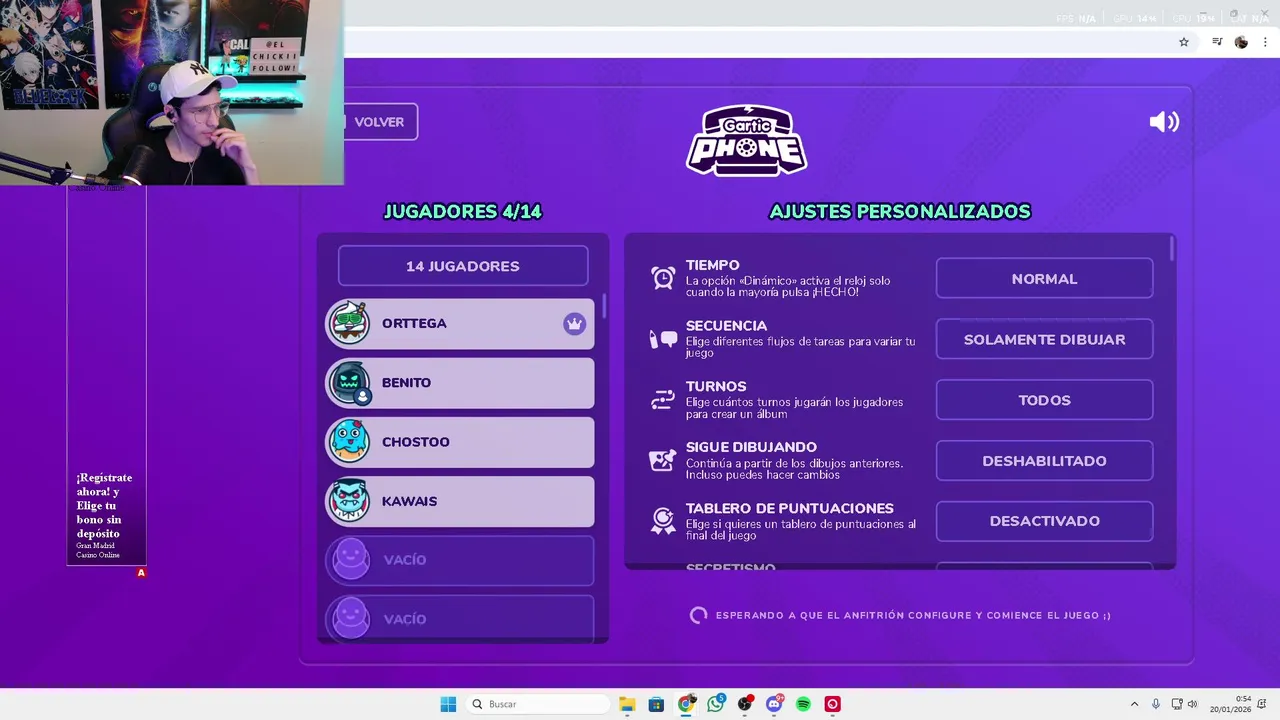Select player KAWAIS avatar
This screenshot has width=1280, height=720.
tap(349, 501)
